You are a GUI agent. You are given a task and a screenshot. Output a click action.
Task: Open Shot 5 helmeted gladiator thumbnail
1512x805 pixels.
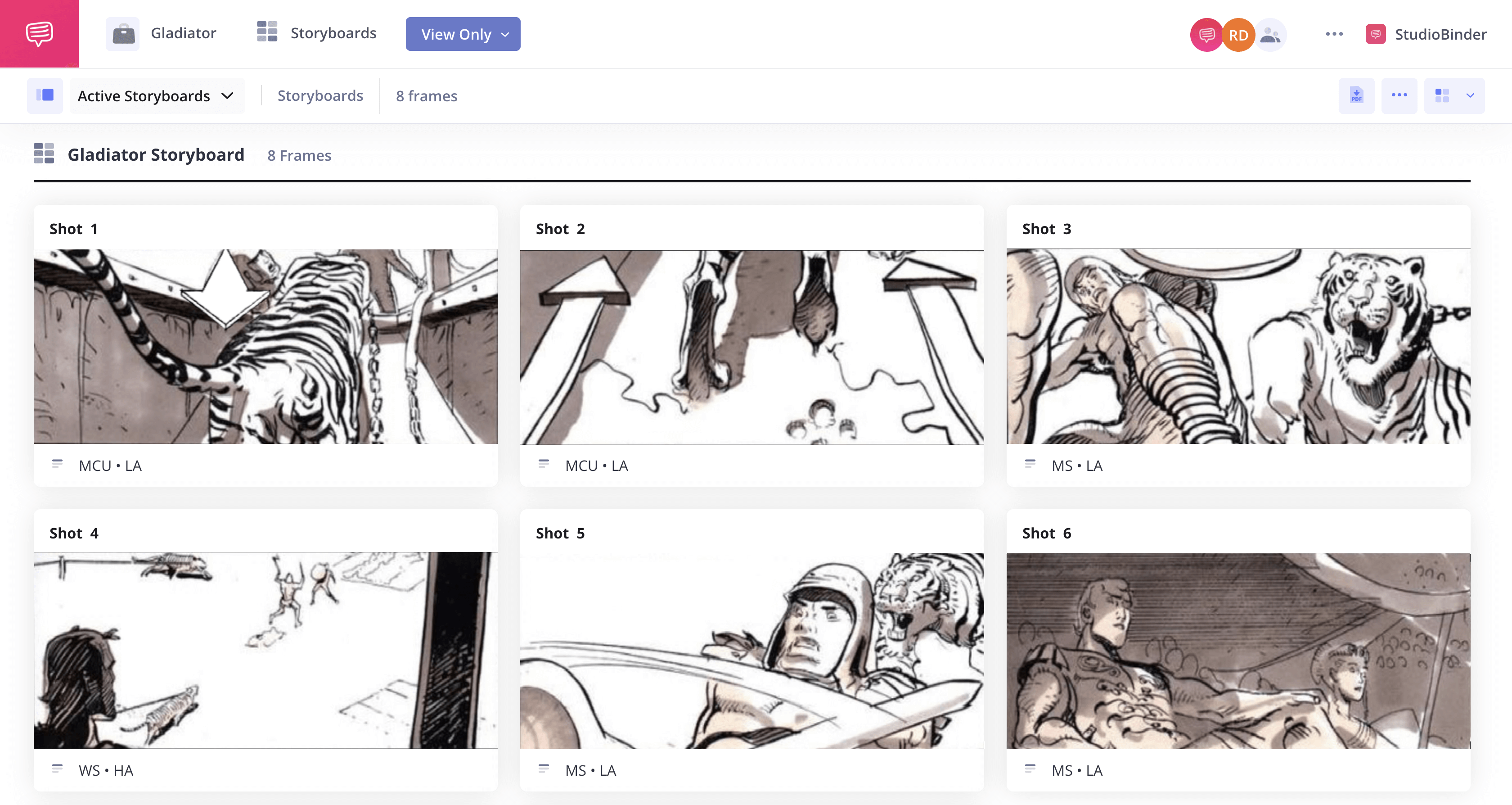752,650
